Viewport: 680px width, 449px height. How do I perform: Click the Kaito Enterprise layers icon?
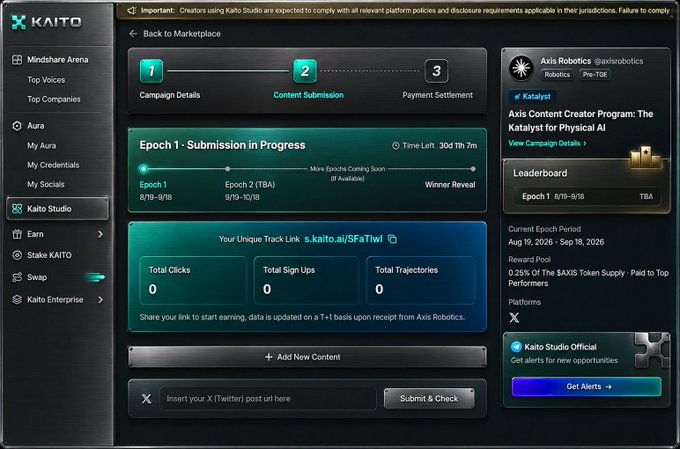tap(17, 300)
